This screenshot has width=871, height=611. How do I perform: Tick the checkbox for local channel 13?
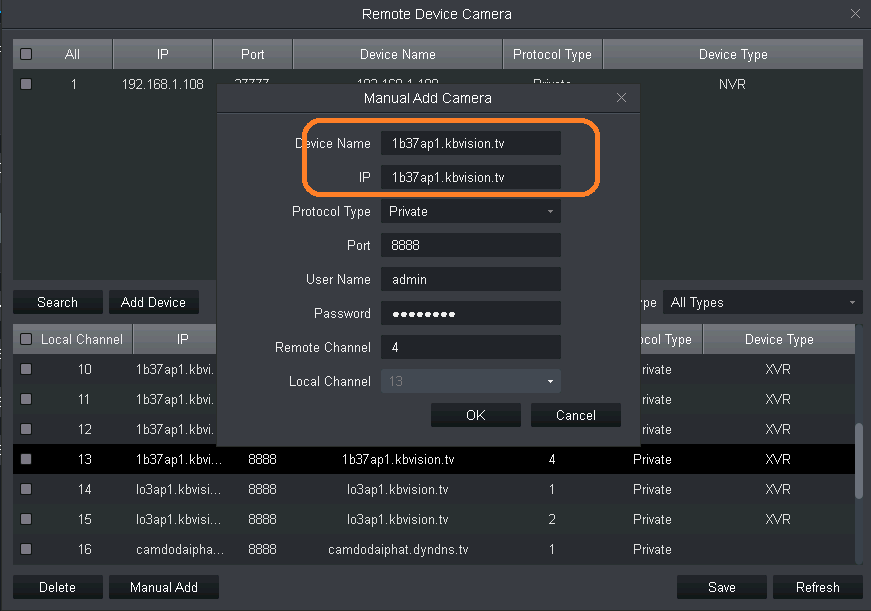point(26,460)
